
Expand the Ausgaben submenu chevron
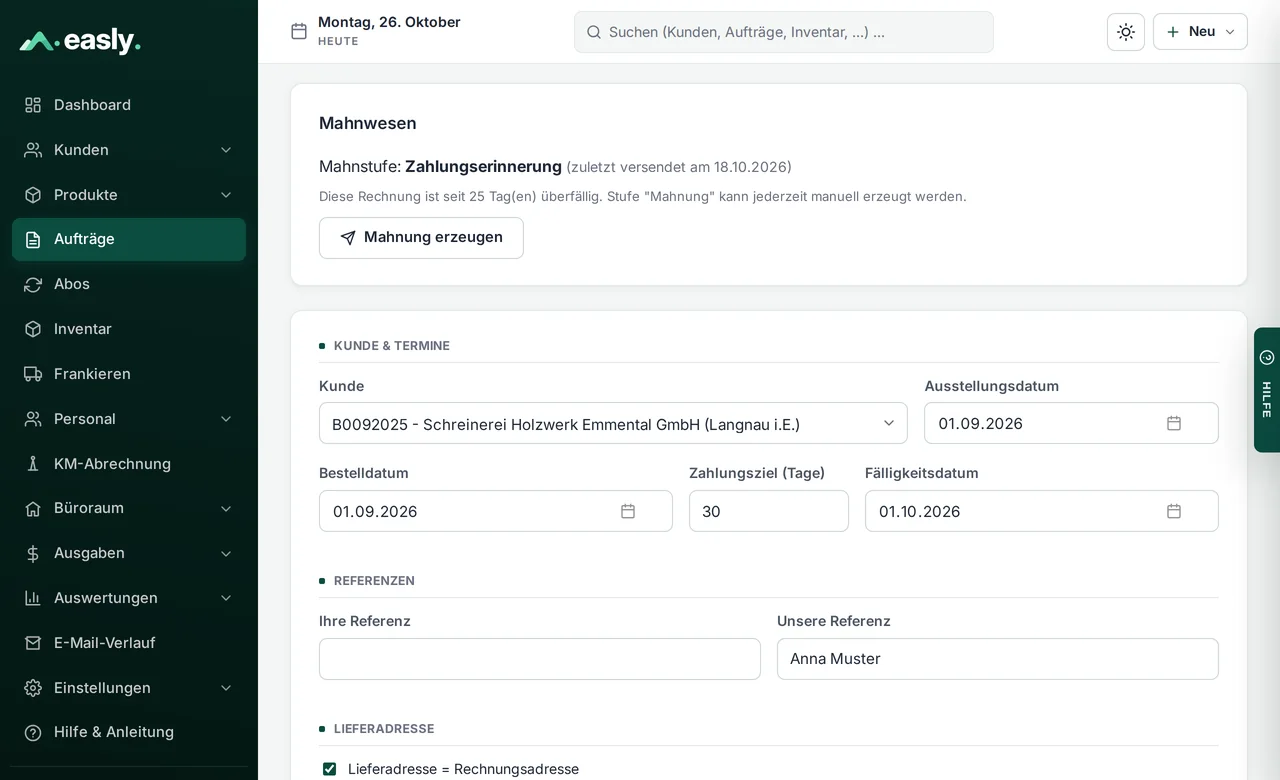pyautogui.click(x=226, y=553)
